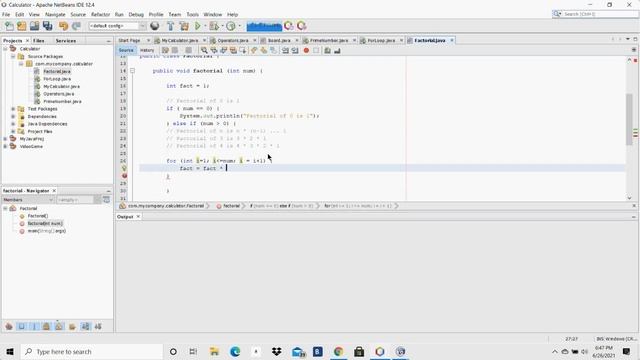The width and height of the screenshot is (640, 360).
Task: Click the Undo toolbar icon
Action: click(x=63, y=26)
